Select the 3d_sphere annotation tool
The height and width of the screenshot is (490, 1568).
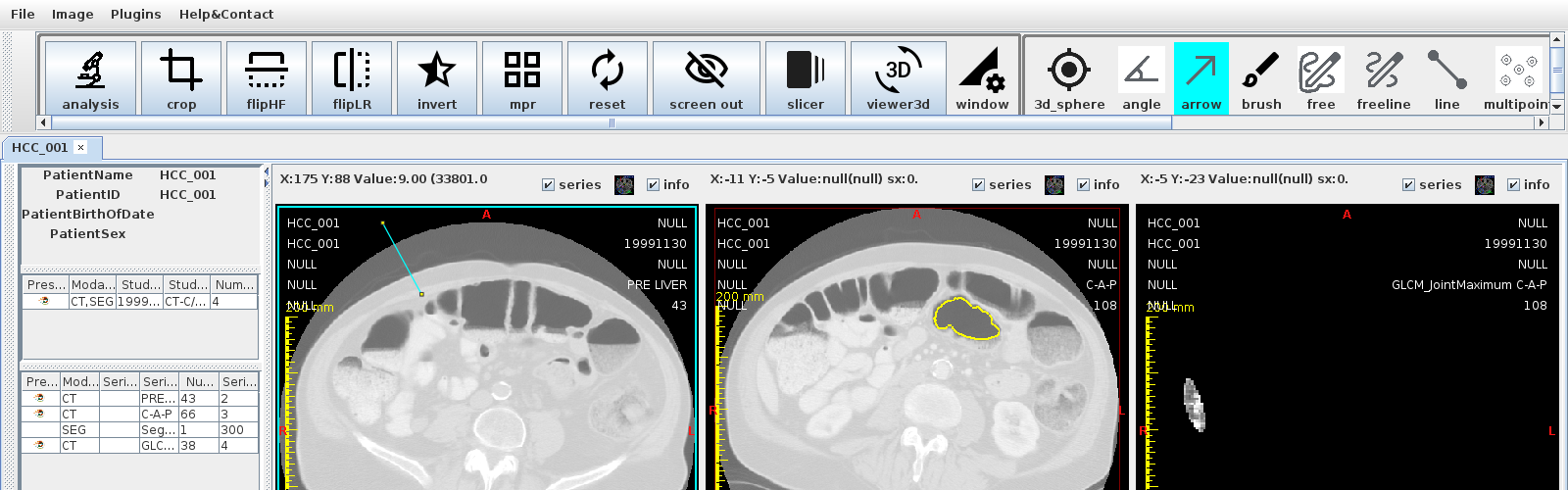[x=1069, y=78]
